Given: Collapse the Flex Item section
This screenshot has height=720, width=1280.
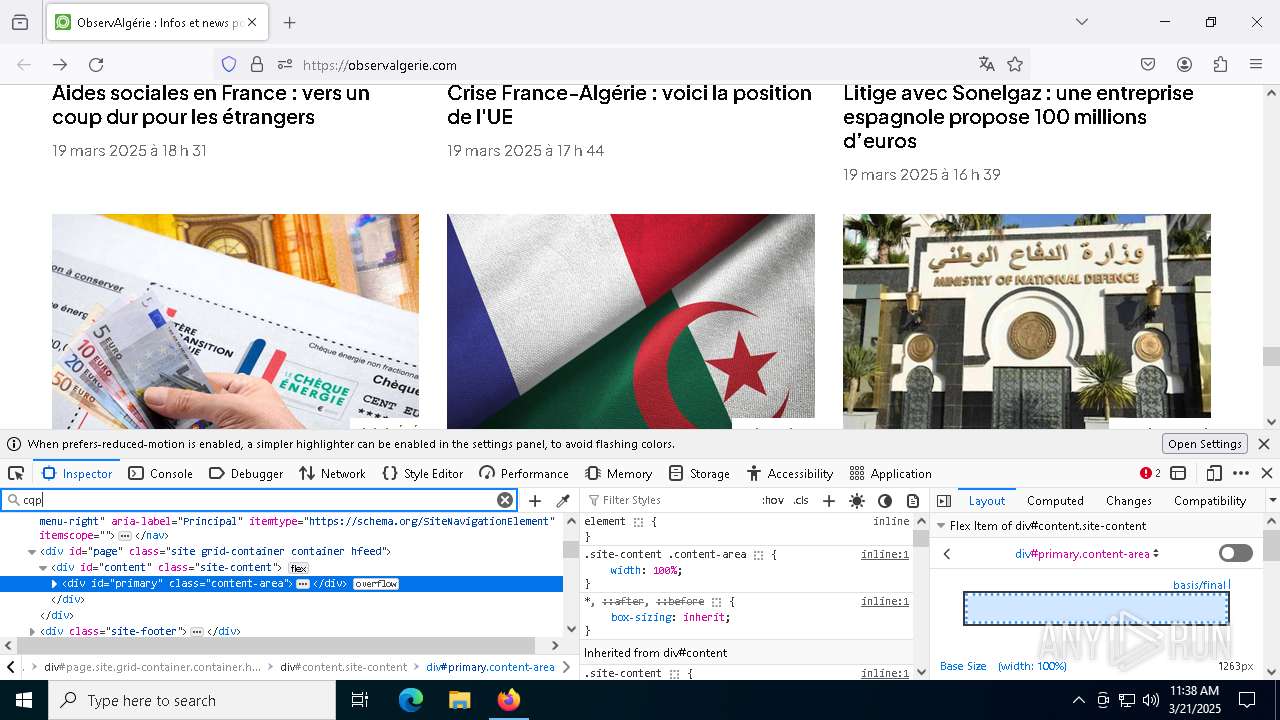Looking at the screenshot, I should click(940, 526).
